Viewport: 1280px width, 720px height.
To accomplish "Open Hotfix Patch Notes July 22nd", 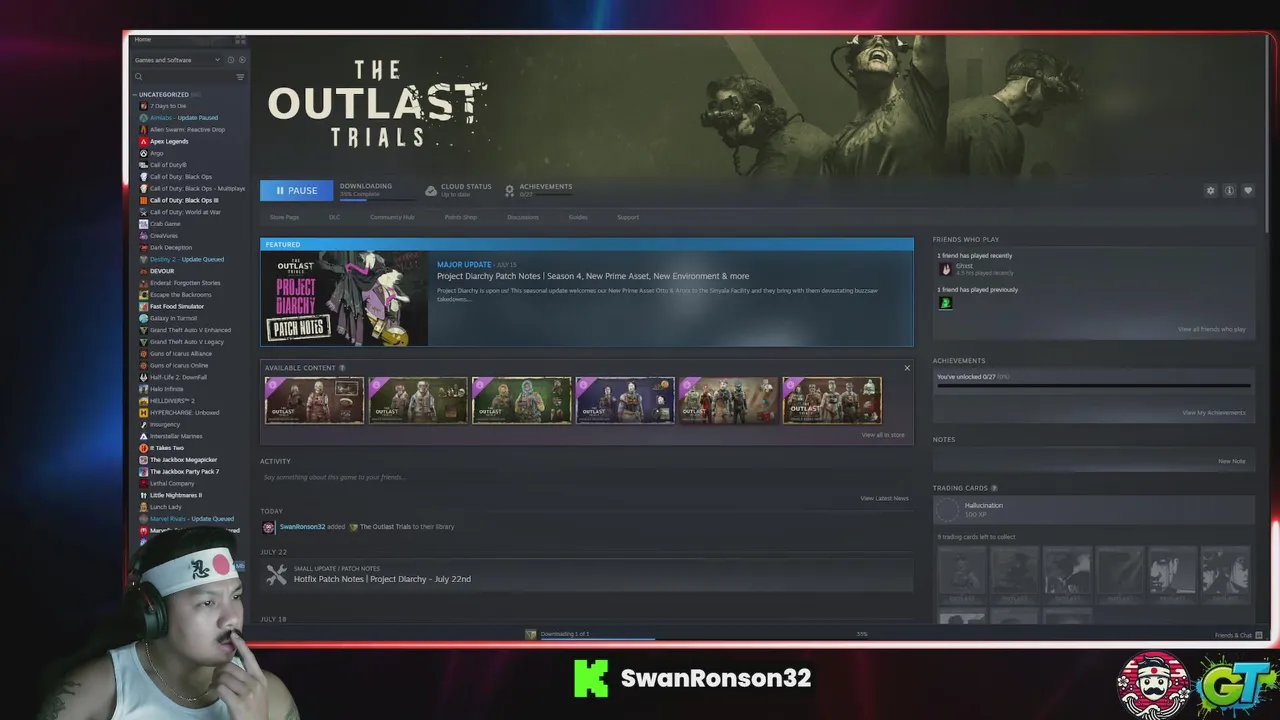I will 382,579.
